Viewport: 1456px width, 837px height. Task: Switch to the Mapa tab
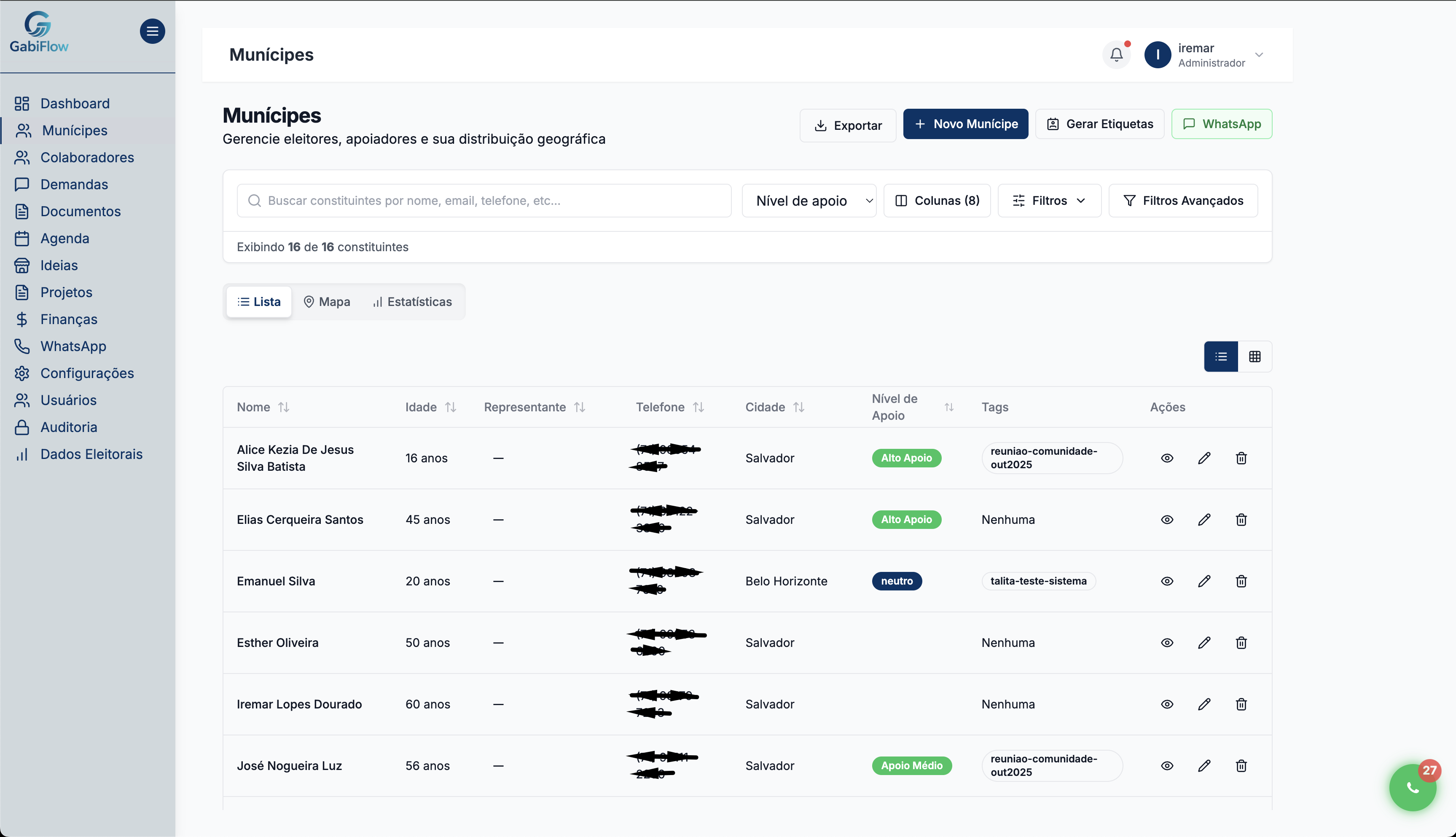(327, 302)
